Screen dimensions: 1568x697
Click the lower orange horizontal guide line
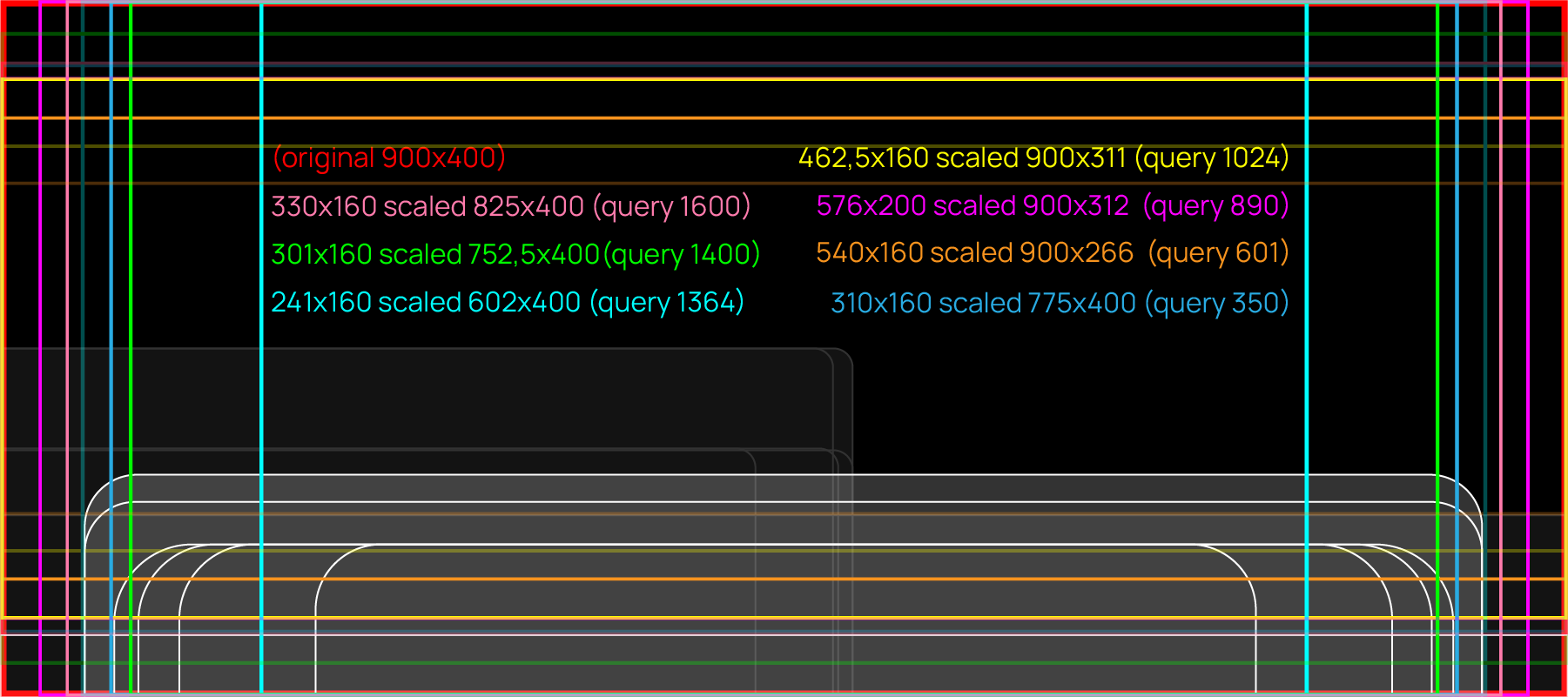click(784, 579)
